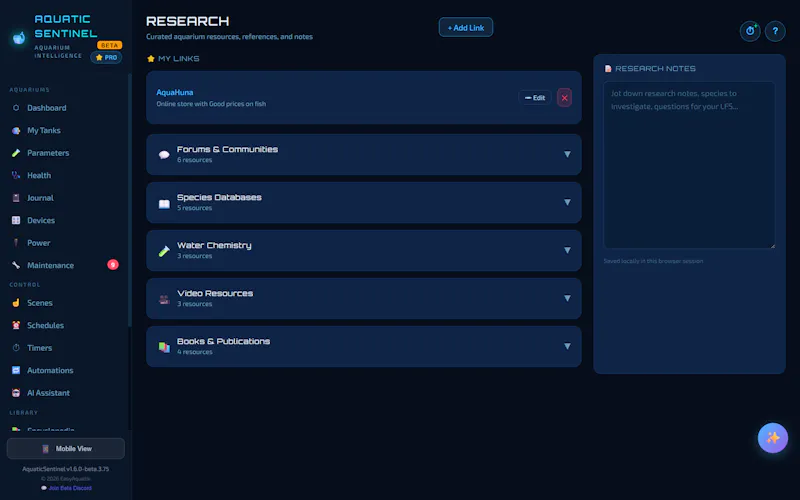Expand Forums & Communities chevron arrow
The height and width of the screenshot is (500, 800).
[567, 154]
